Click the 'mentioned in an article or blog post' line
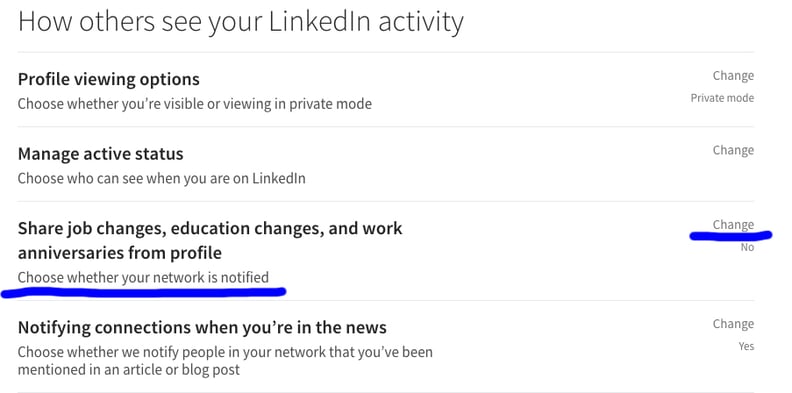The image size is (792, 393). click(129, 369)
